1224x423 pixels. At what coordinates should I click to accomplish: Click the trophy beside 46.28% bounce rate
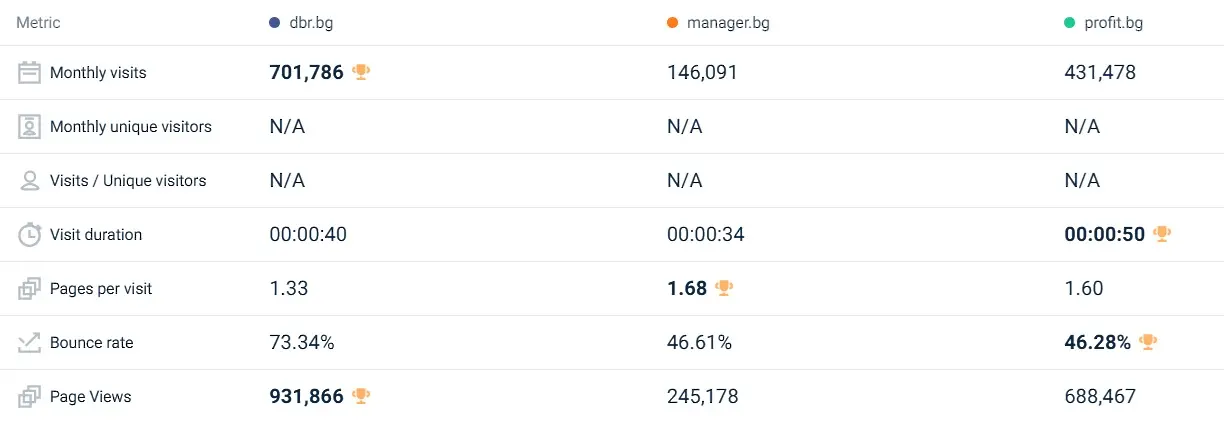pos(1148,342)
